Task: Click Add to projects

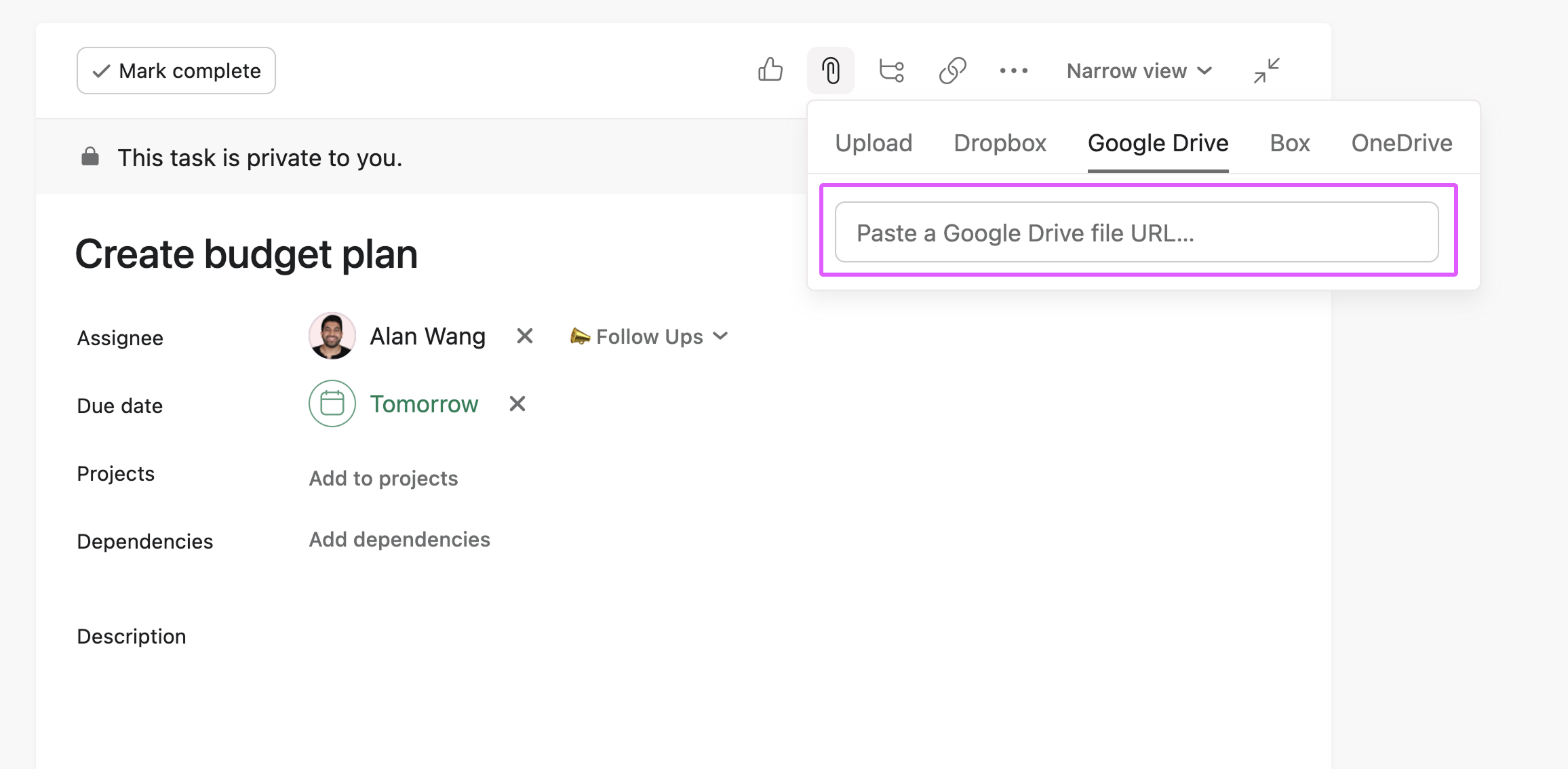Action: (x=383, y=477)
